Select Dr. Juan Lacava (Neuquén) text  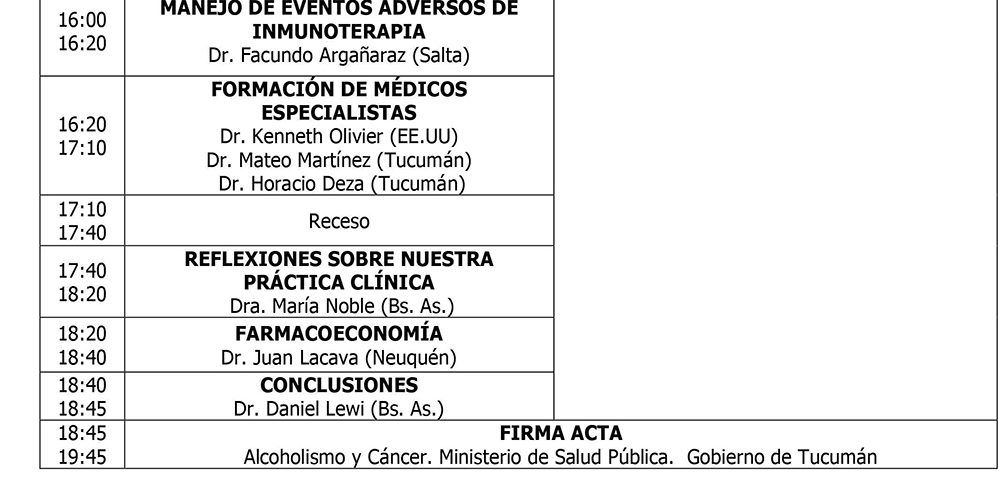click(x=339, y=358)
